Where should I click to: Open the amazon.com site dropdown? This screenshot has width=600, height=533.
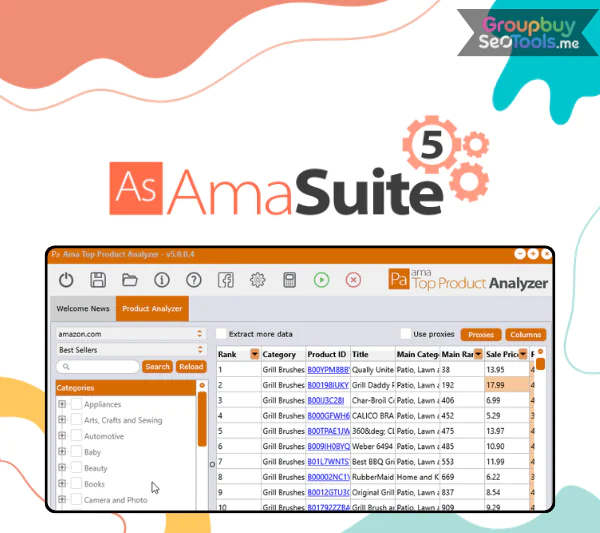pyautogui.click(x=131, y=334)
